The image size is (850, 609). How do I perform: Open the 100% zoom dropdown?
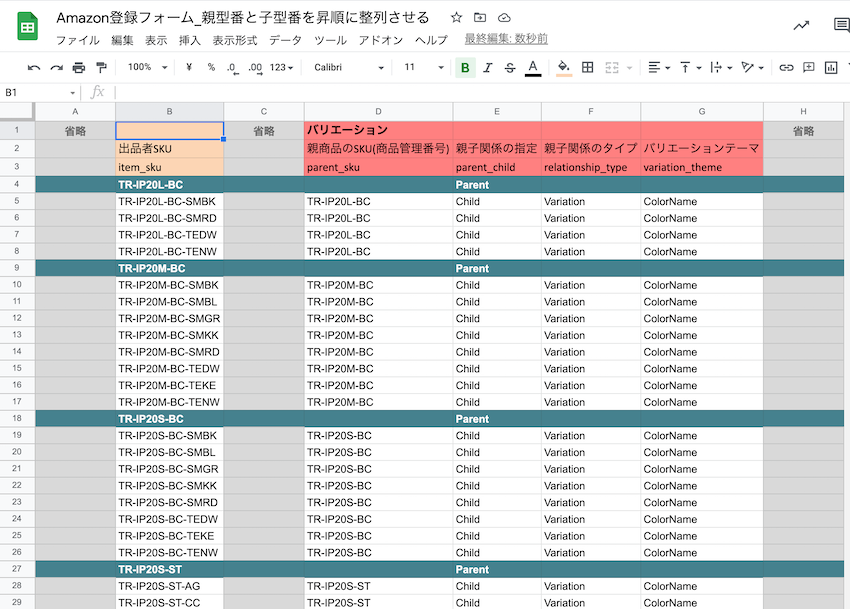pos(148,67)
